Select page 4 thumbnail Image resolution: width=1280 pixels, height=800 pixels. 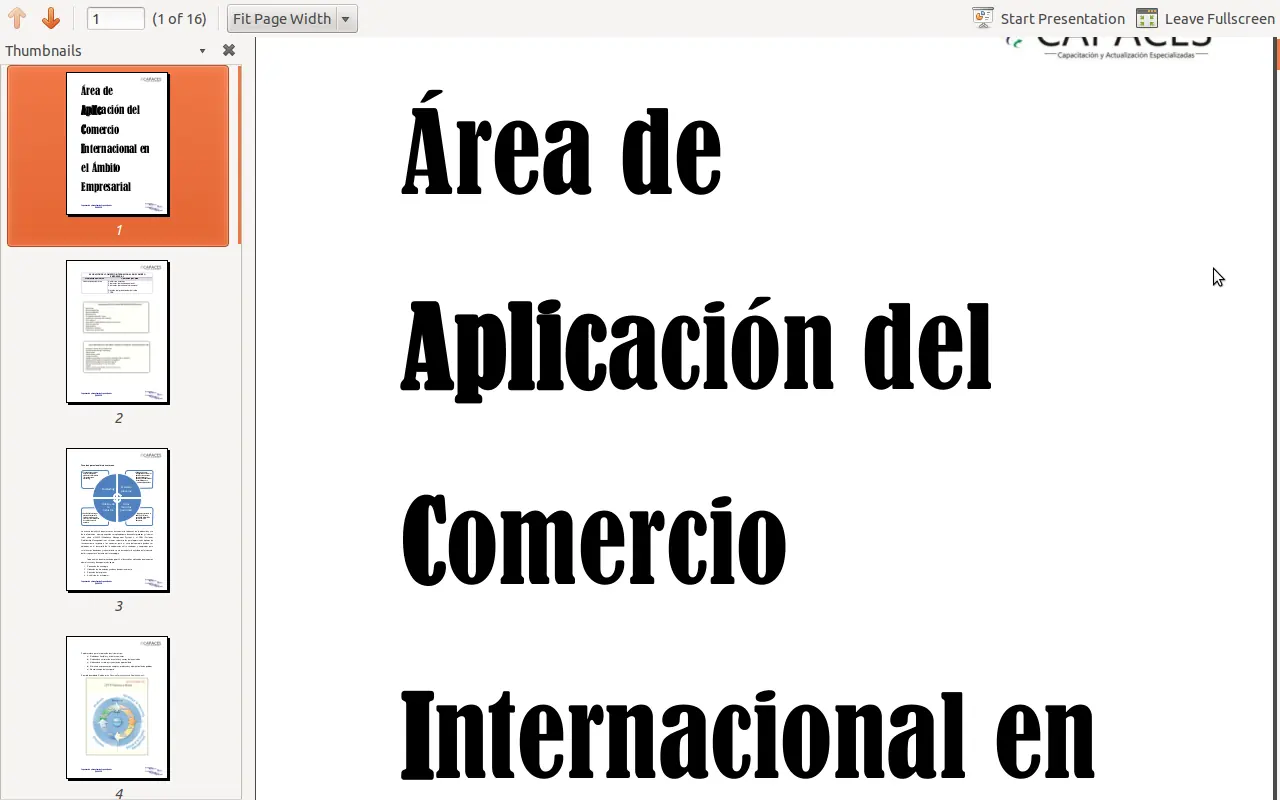pyautogui.click(x=118, y=708)
